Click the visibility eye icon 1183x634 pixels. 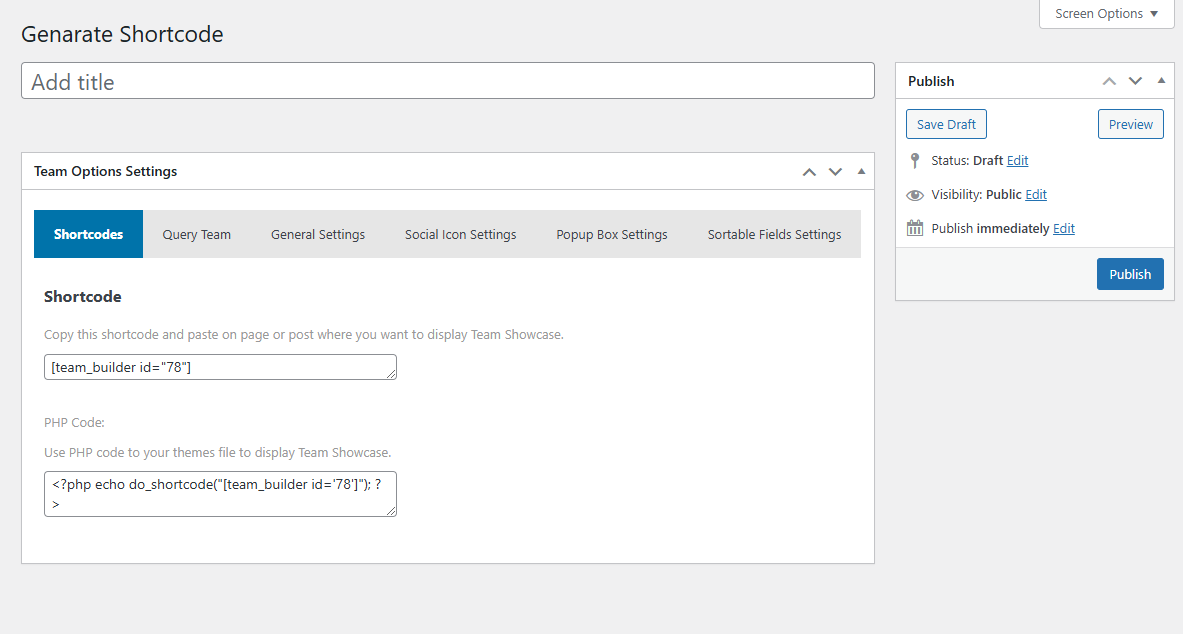[x=914, y=195]
